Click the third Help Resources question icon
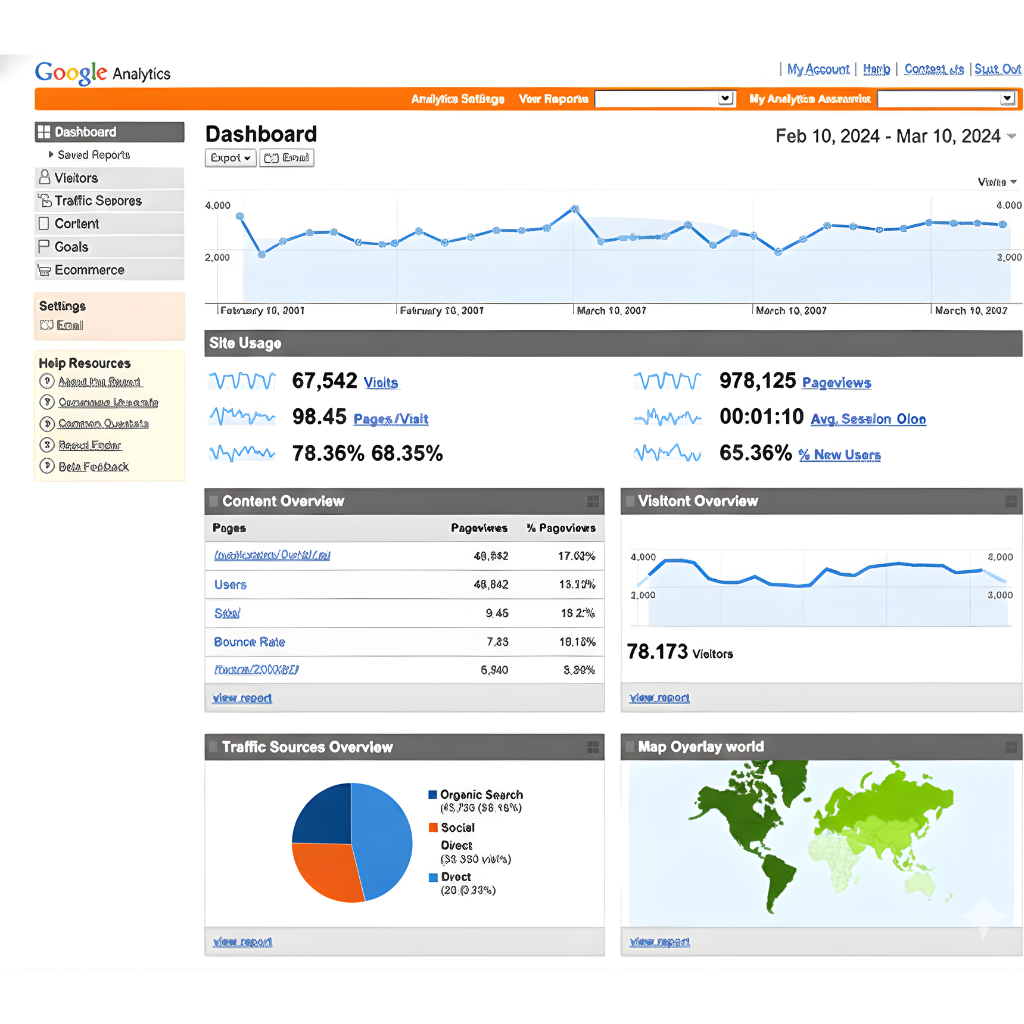Image resolution: width=1024 pixels, height=1024 pixels. tap(46, 424)
